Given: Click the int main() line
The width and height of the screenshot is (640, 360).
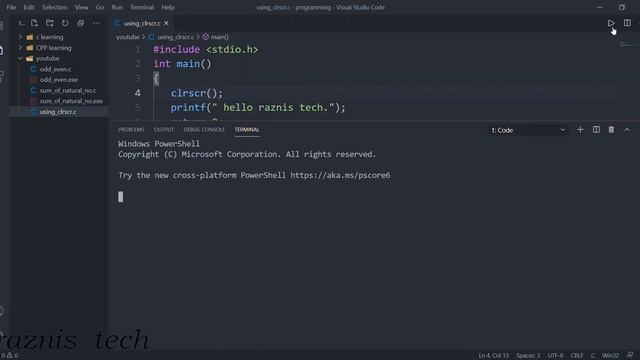Looking at the screenshot, I should pos(182,64).
